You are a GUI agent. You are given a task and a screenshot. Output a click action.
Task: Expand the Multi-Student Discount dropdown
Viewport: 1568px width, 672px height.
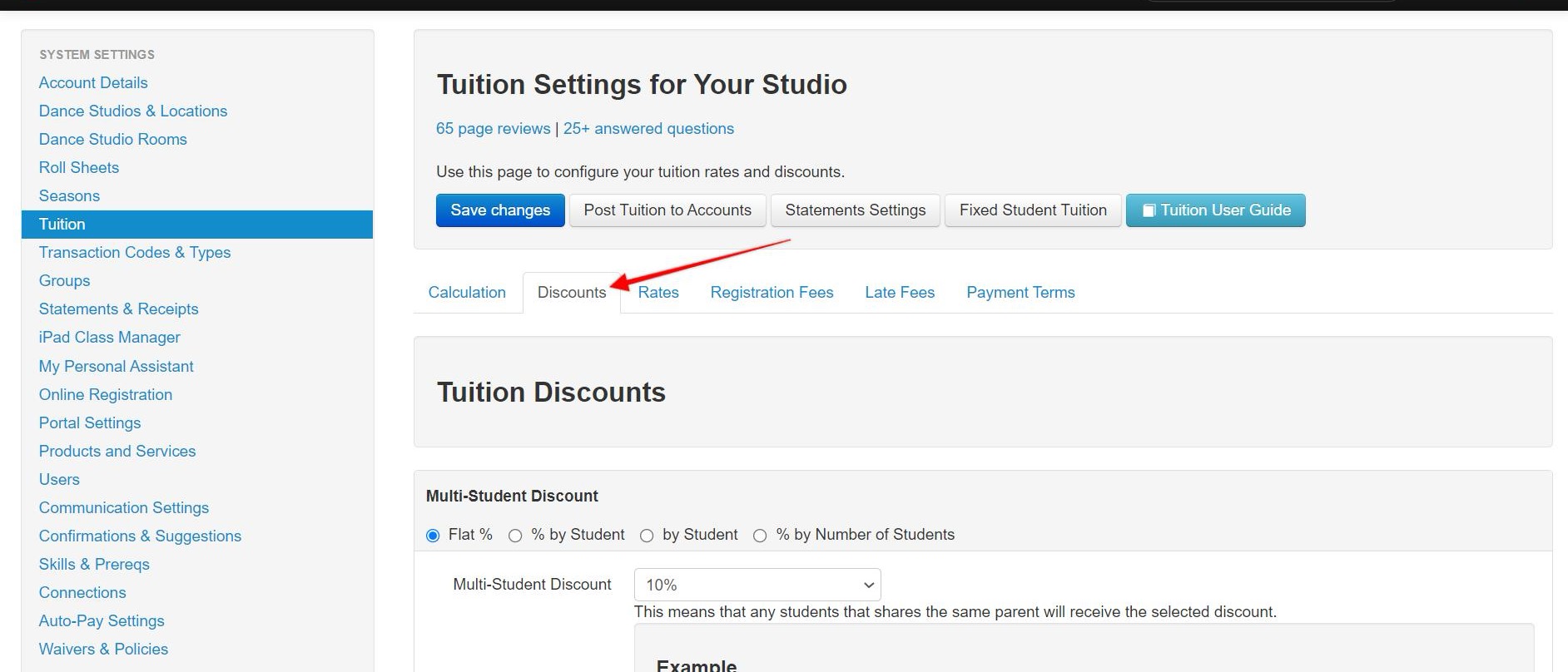757,585
